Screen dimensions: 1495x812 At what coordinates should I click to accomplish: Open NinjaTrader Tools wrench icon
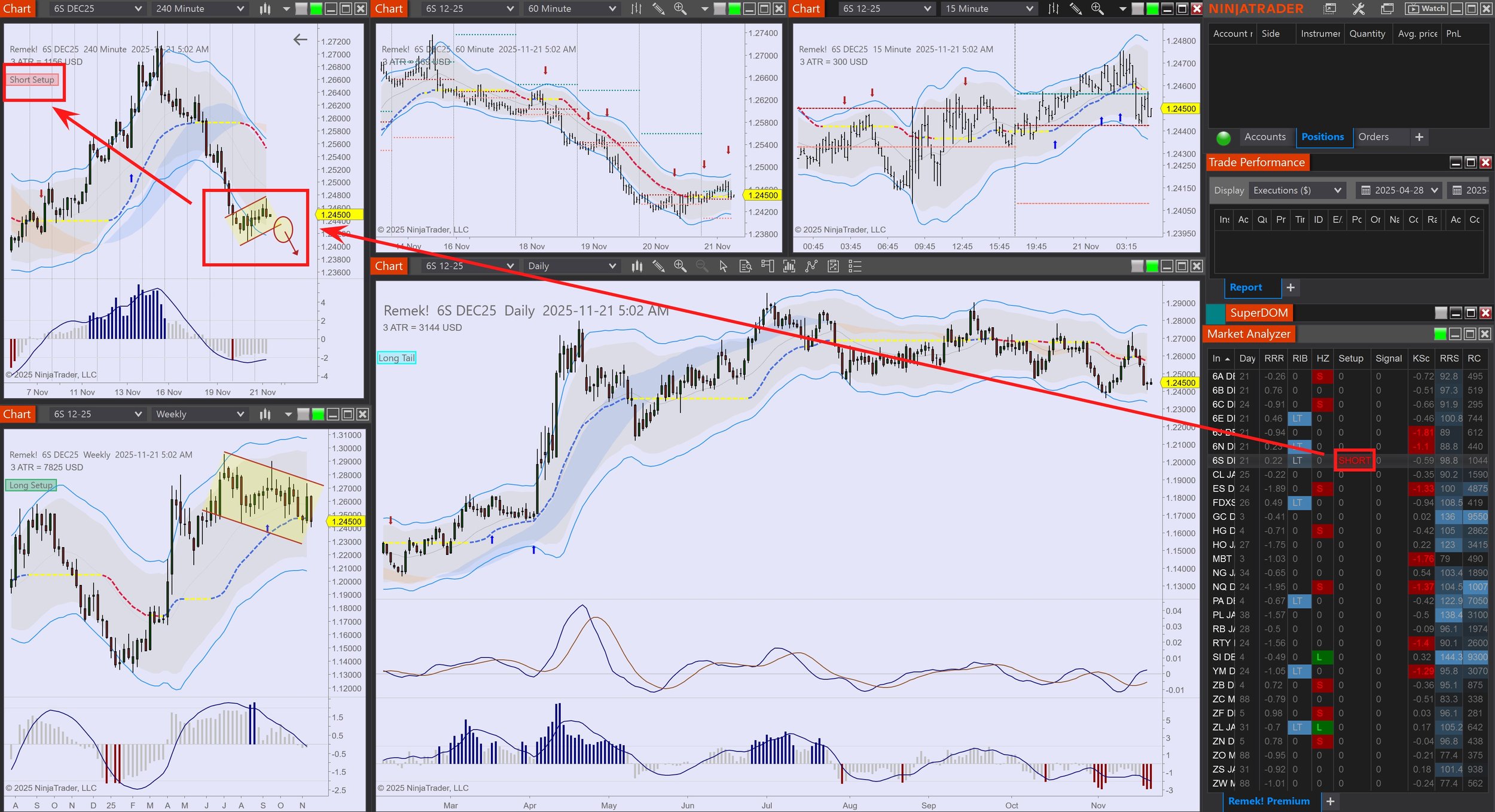pyautogui.click(x=1359, y=9)
